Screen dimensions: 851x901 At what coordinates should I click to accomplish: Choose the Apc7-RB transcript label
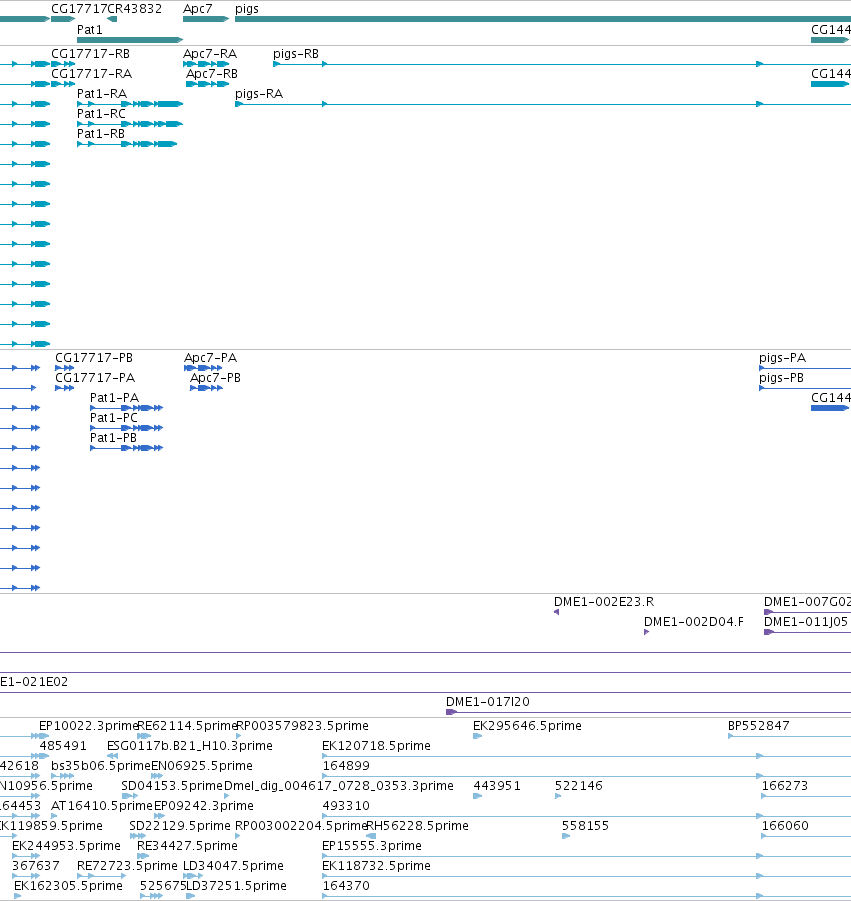[x=211, y=74]
